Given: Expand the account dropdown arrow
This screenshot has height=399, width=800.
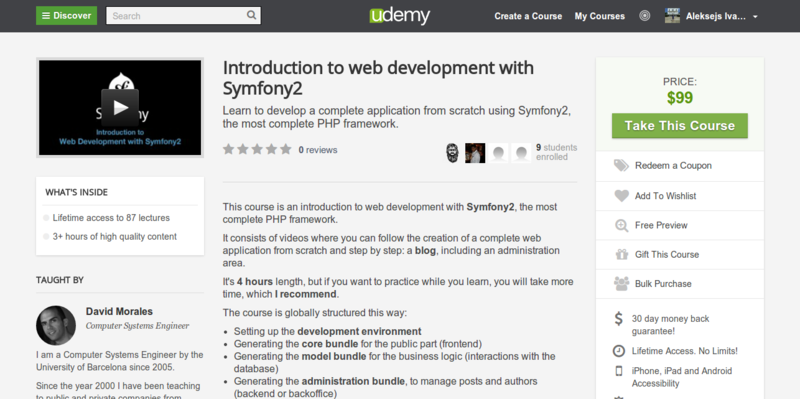Looking at the screenshot, I should (755, 16).
